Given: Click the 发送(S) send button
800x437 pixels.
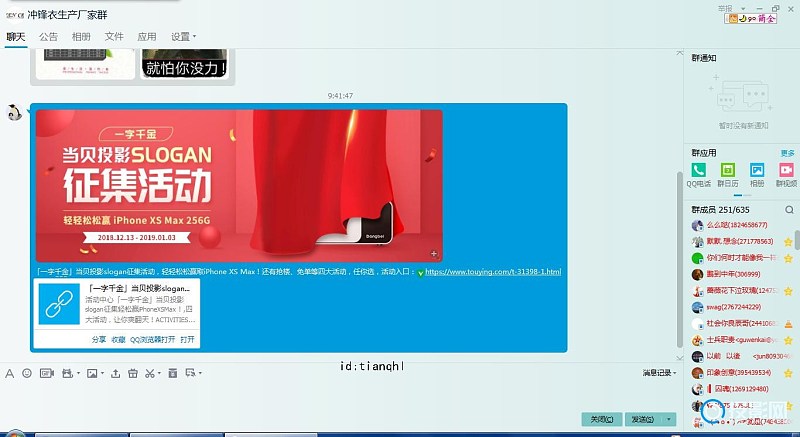Looking at the screenshot, I should tap(644, 419).
